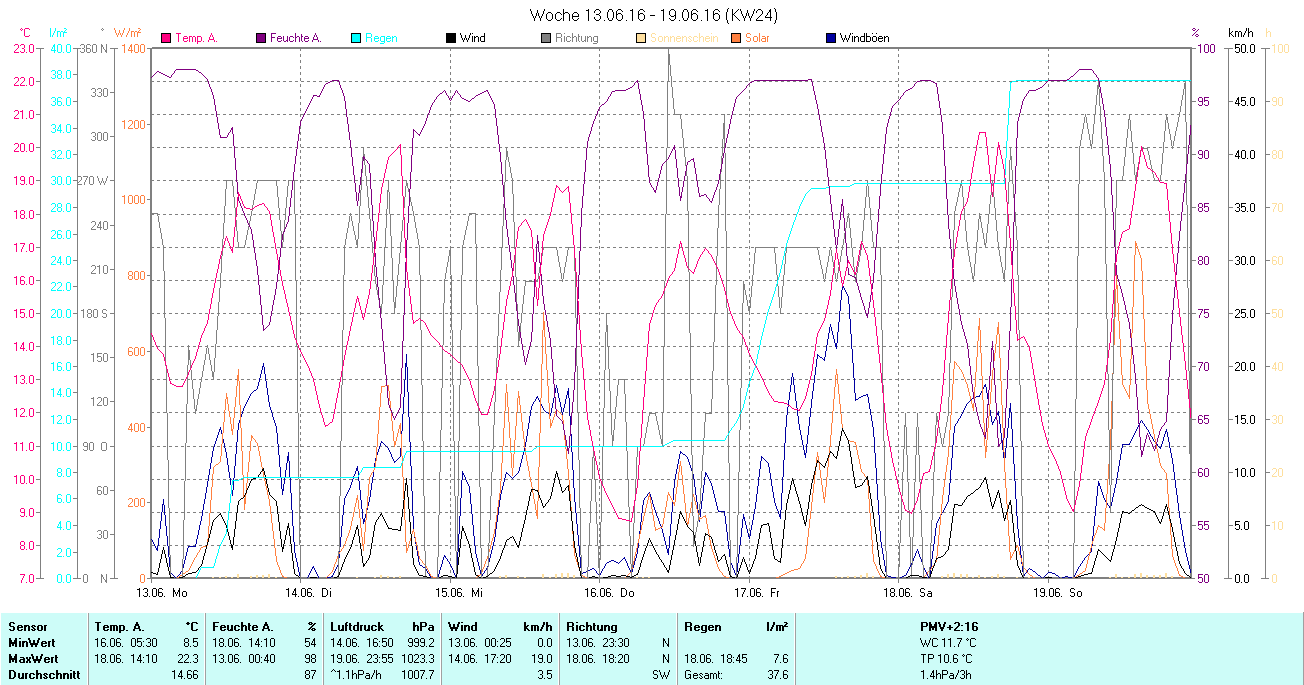This screenshot has height=685, width=1304.
Task: Click the timestamp '13.06. 00:40'
Action: tap(244, 659)
